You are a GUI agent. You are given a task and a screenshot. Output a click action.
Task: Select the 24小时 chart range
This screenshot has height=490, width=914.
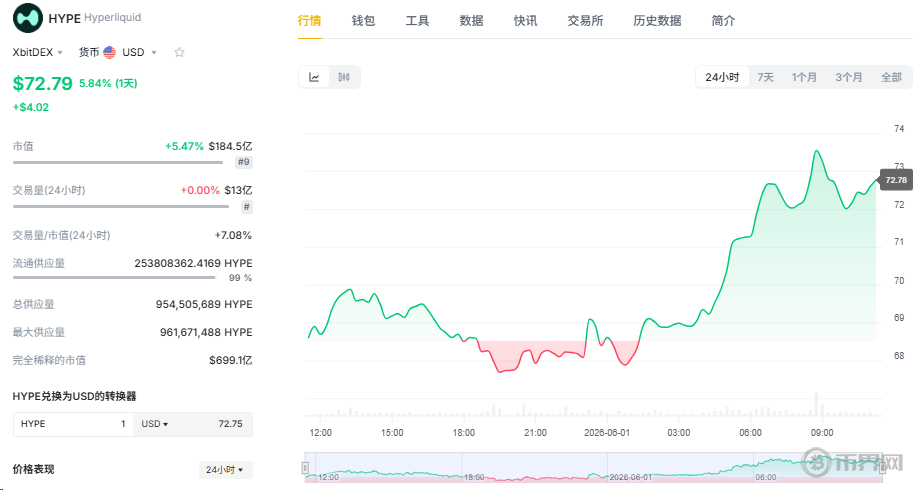pyautogui.click(x=722, y=77)
